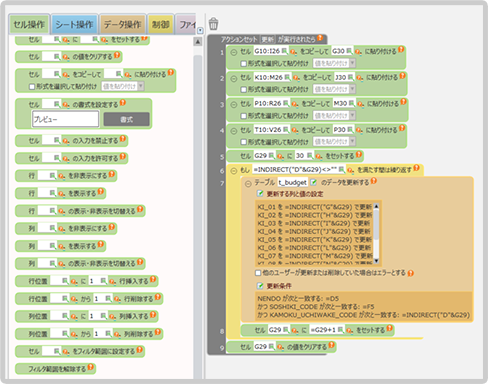Open help icon on row 5 をセットする block

click(359, 154)
